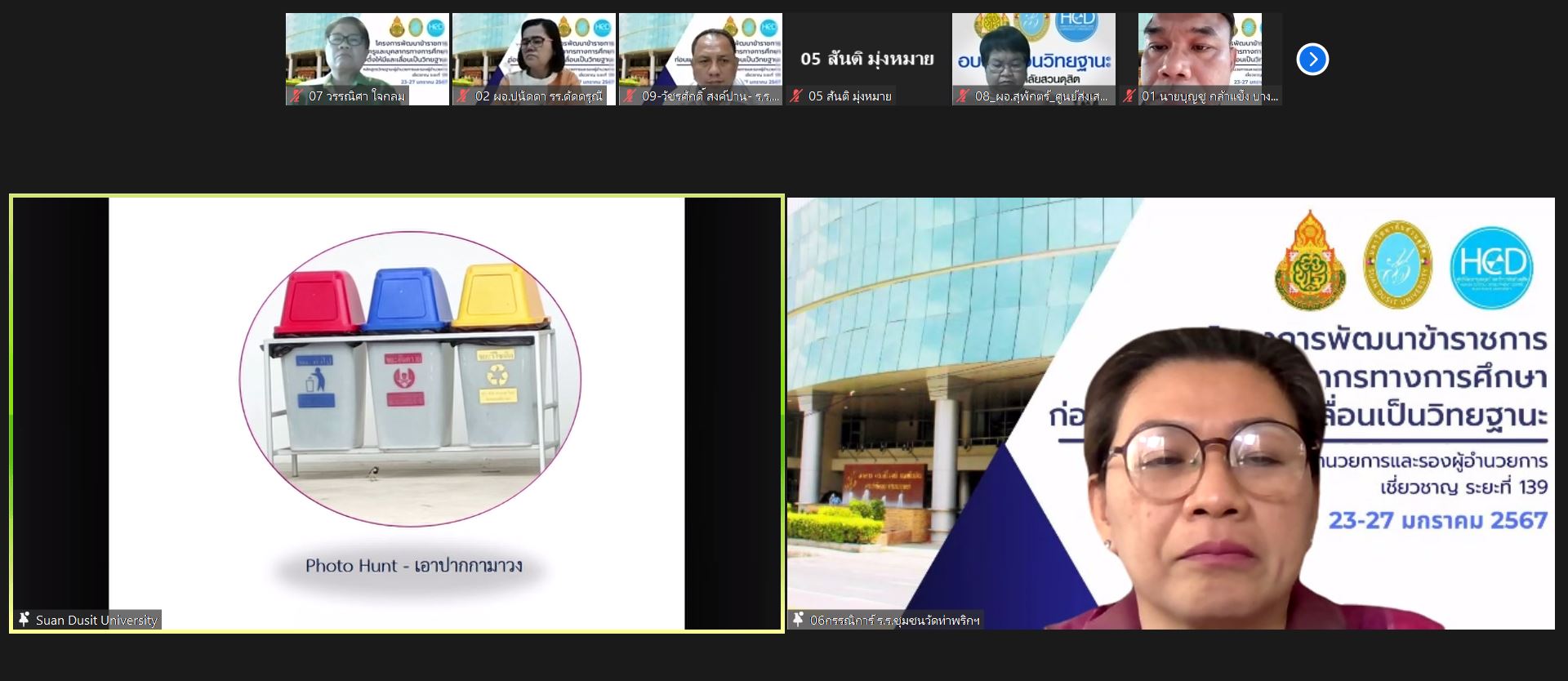Click the muted microphone icon for participant 07
This screenshot has width=1568, height=681.
click(x=297, y=96)
